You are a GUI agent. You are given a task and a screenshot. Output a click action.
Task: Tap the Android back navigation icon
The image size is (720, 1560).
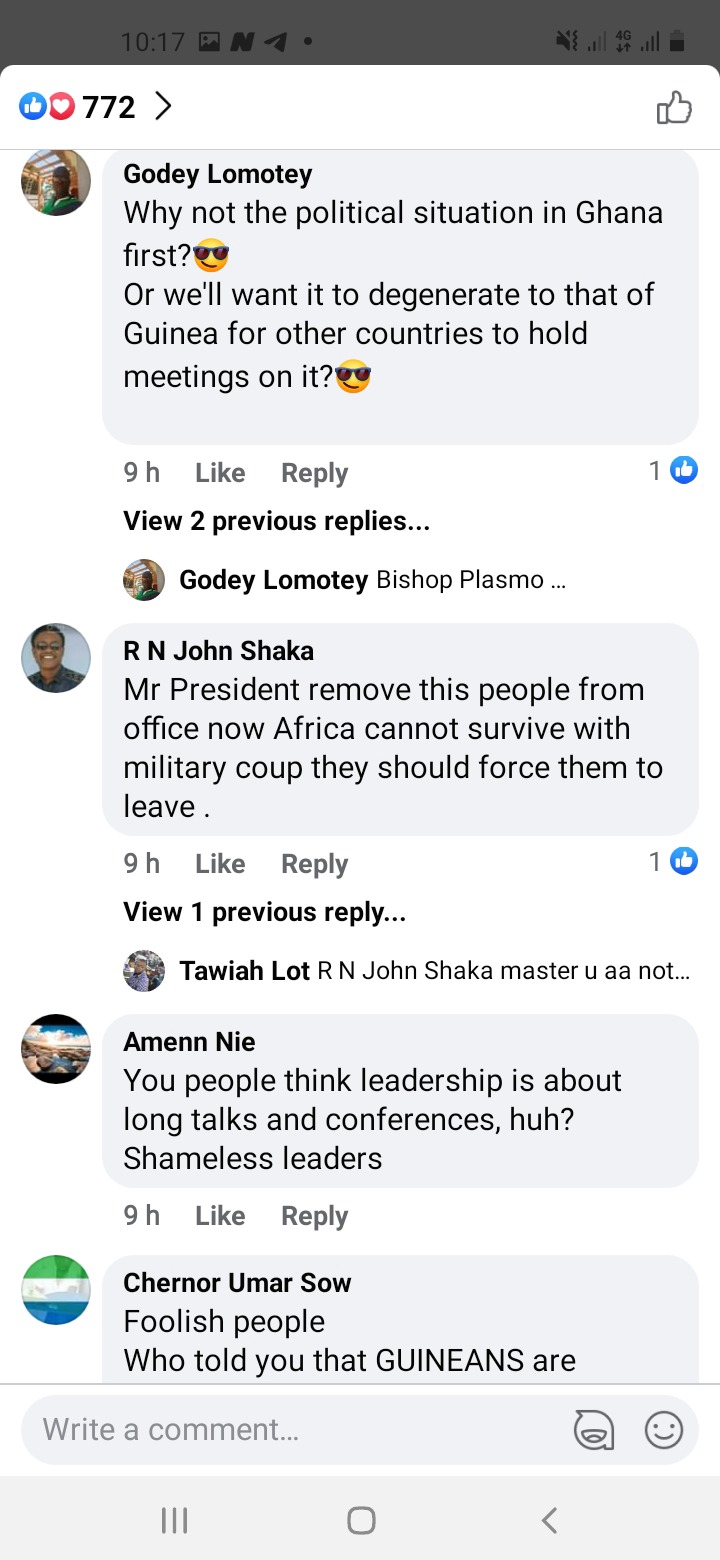coord(548,1520)
